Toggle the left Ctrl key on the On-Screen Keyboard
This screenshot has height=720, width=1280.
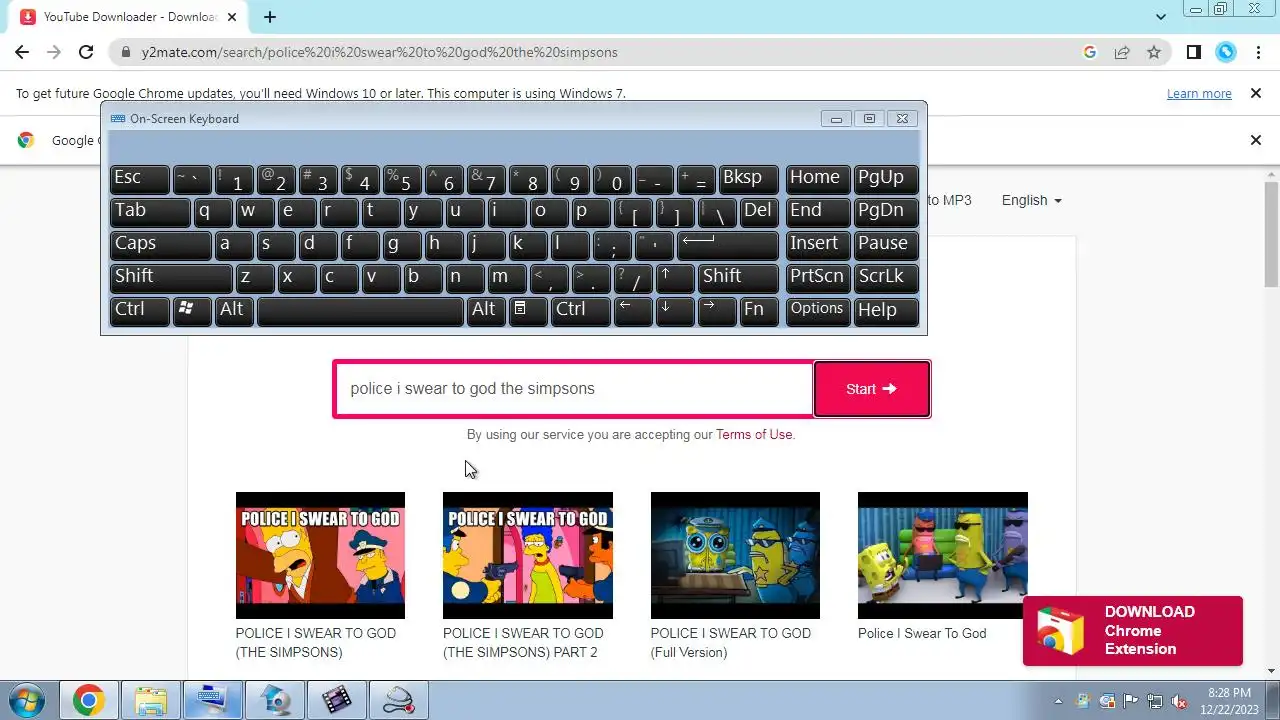(x=140, y=311)
